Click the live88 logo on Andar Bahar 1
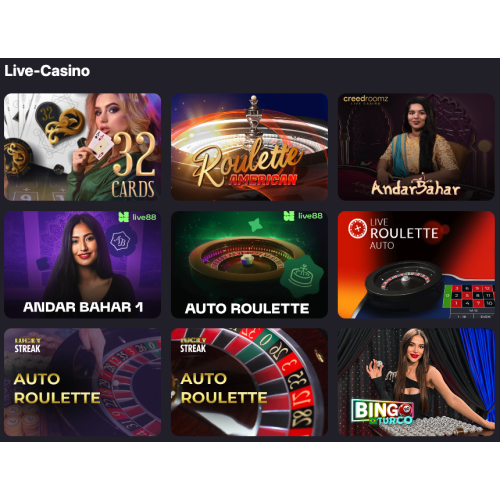500x500 pixels. pos(137,217)
